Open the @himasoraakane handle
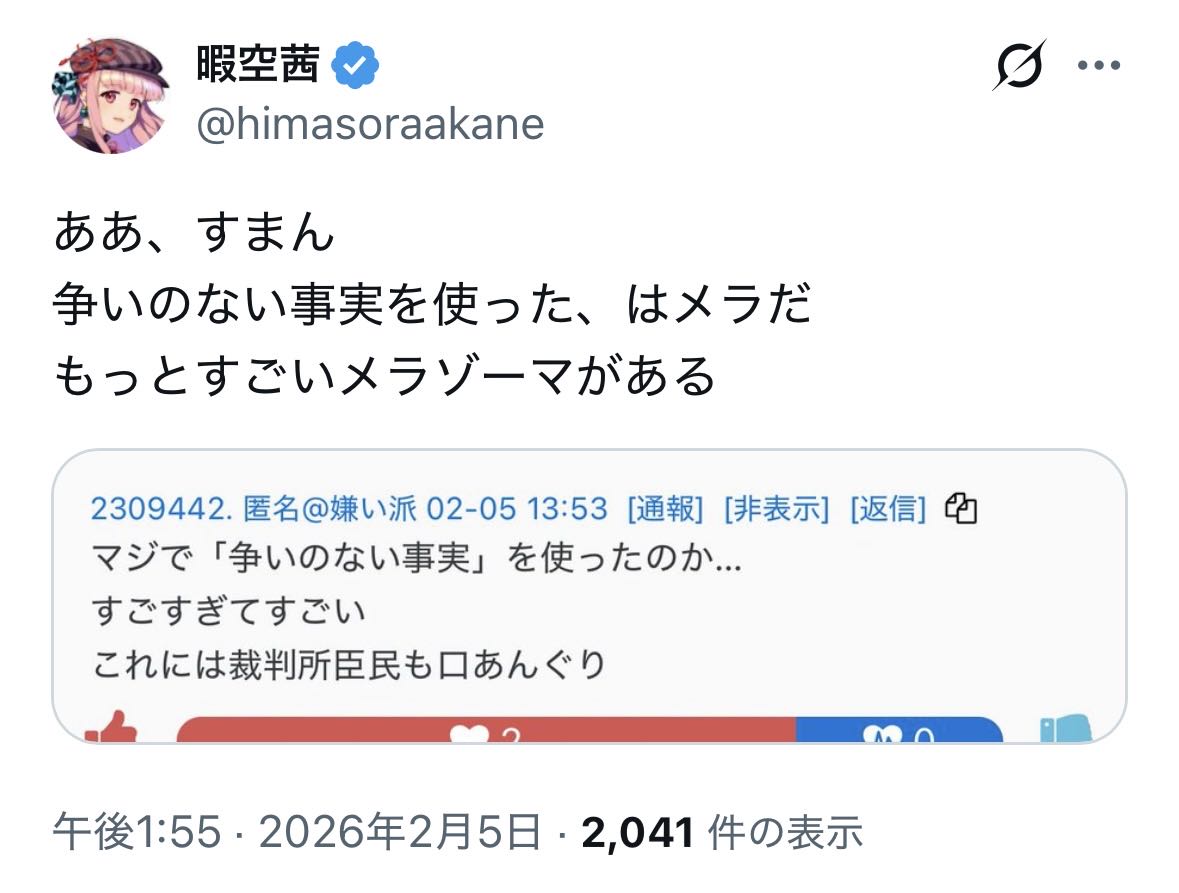This screenshot has width=1179, height=893. coord(370,124)
